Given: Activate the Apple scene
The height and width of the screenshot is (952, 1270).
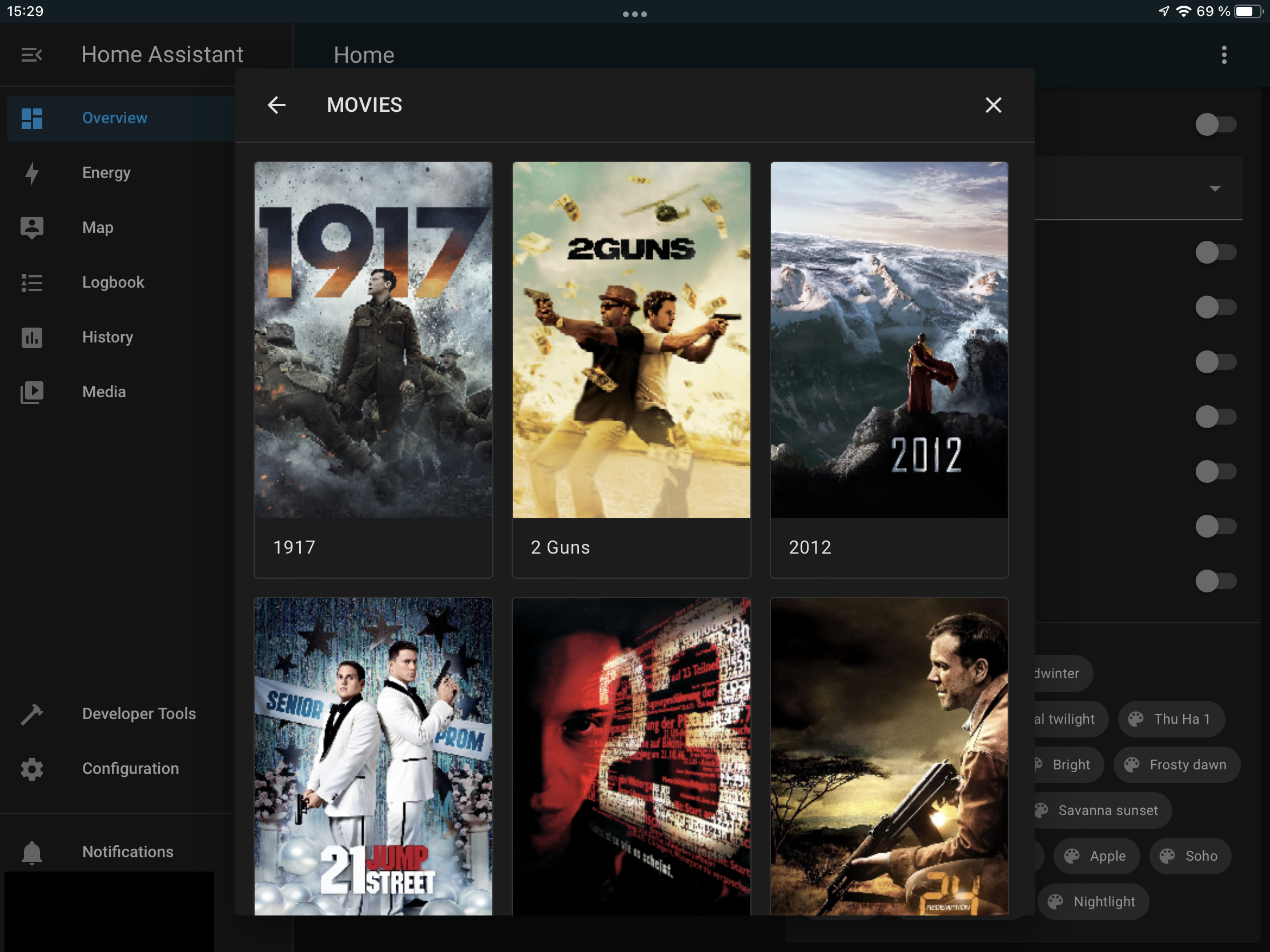Looking at the screenshot, I should 1096,856.
